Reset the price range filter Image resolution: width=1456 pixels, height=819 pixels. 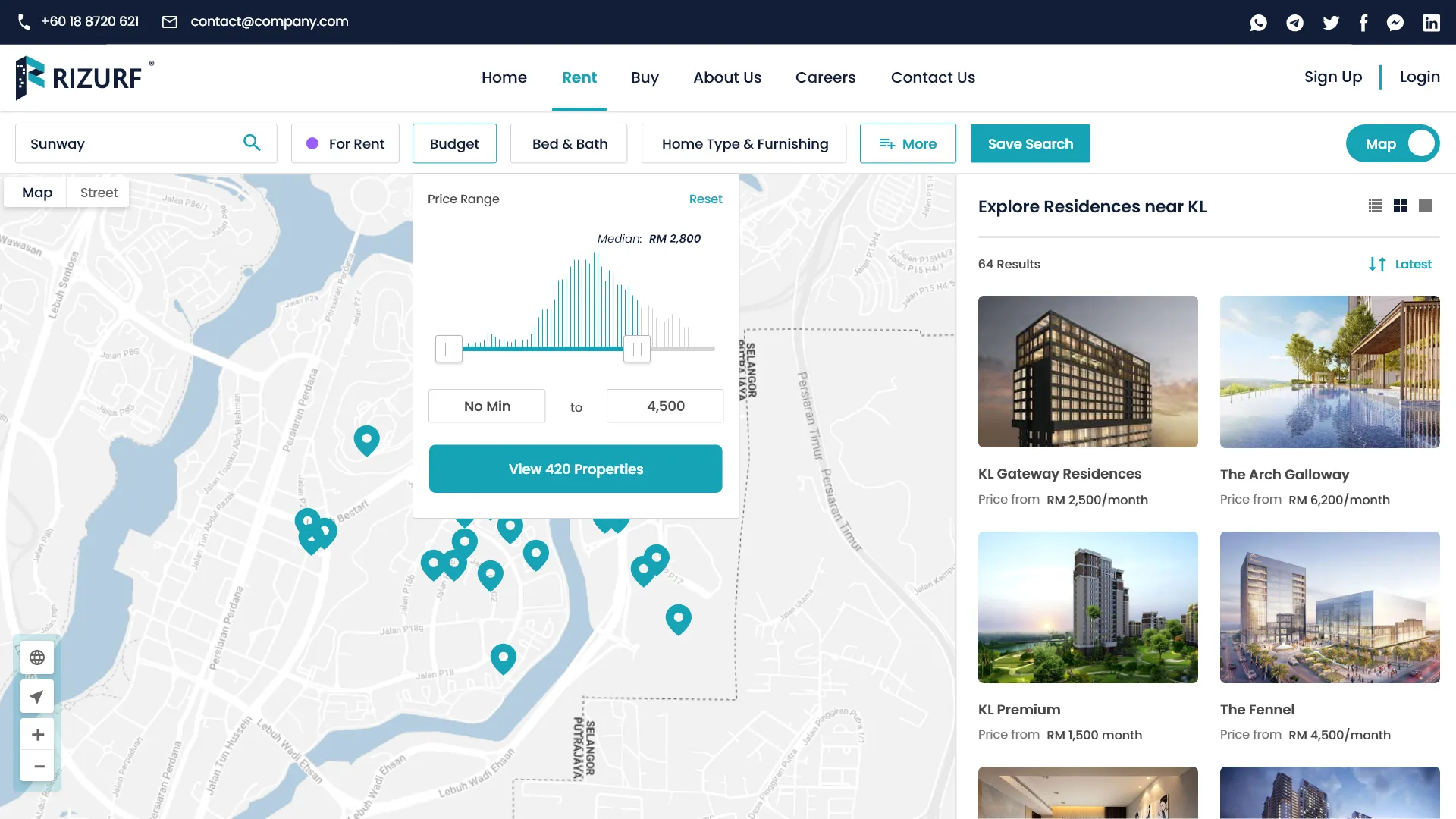705,199
